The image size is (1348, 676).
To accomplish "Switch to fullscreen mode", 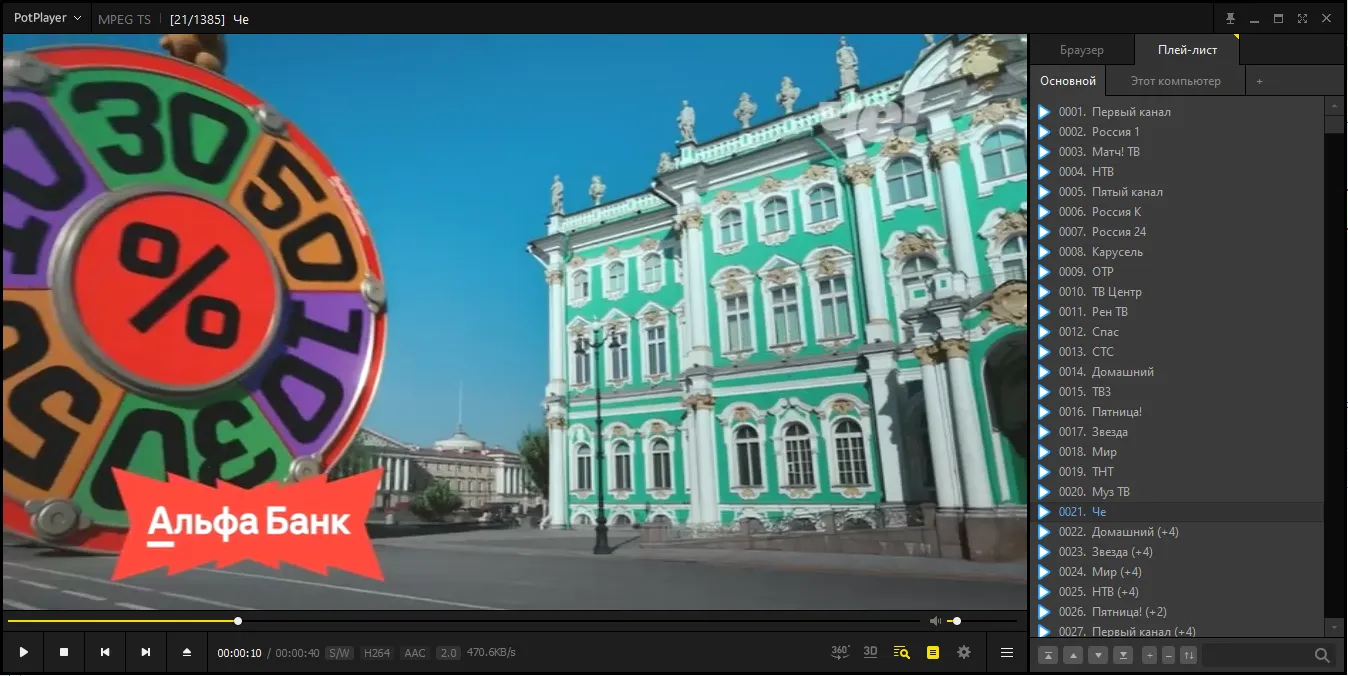I will click(x=1302, y=18).
